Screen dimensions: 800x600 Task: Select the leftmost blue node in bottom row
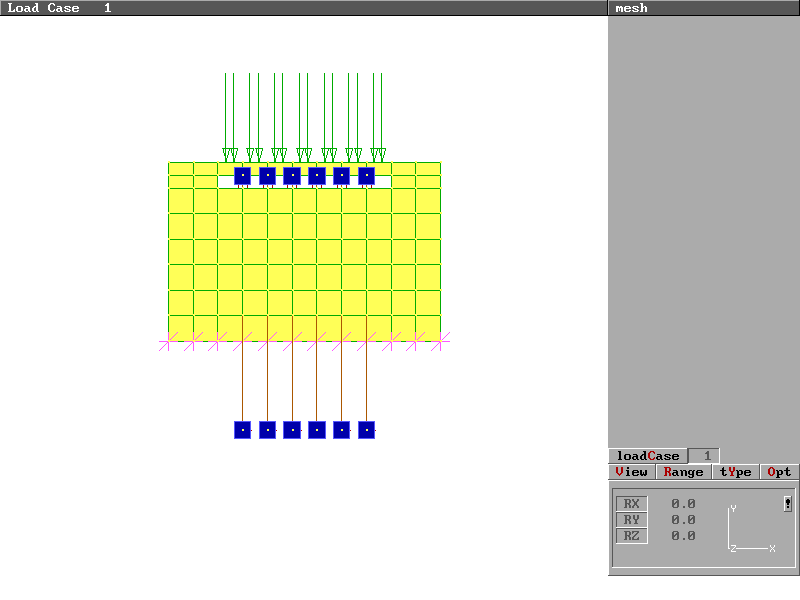(242, 430)
